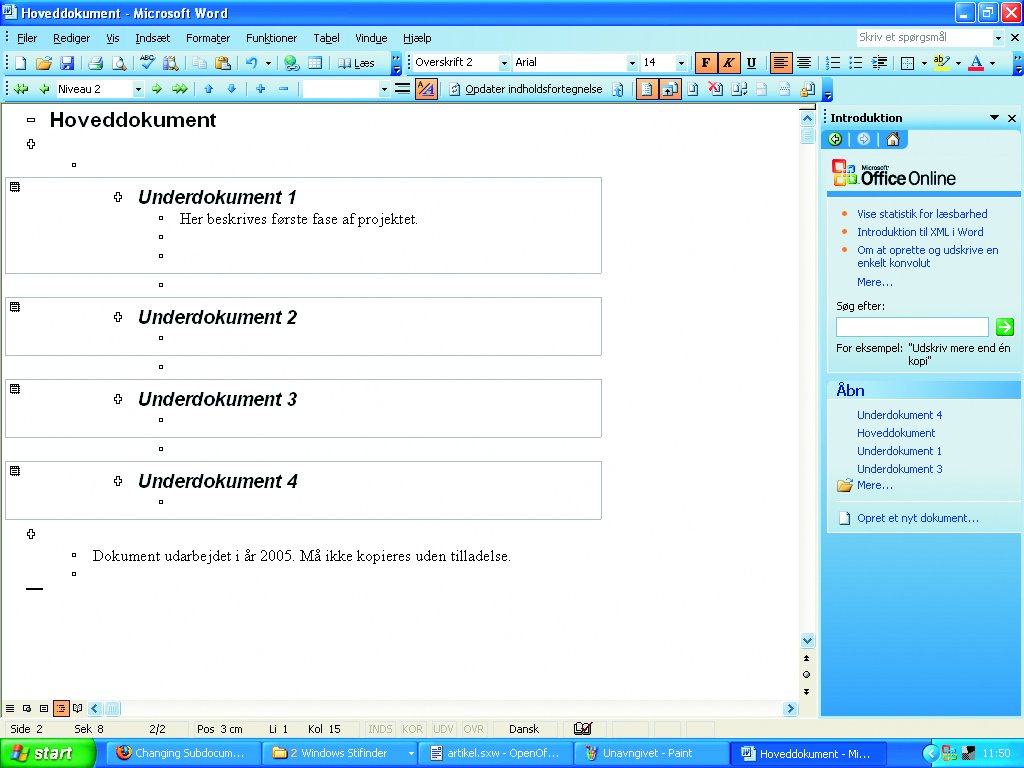The height and width of the screenshot is (768, 1024).
Task: Move selected heading down arrow
Action: pos(232,89)
